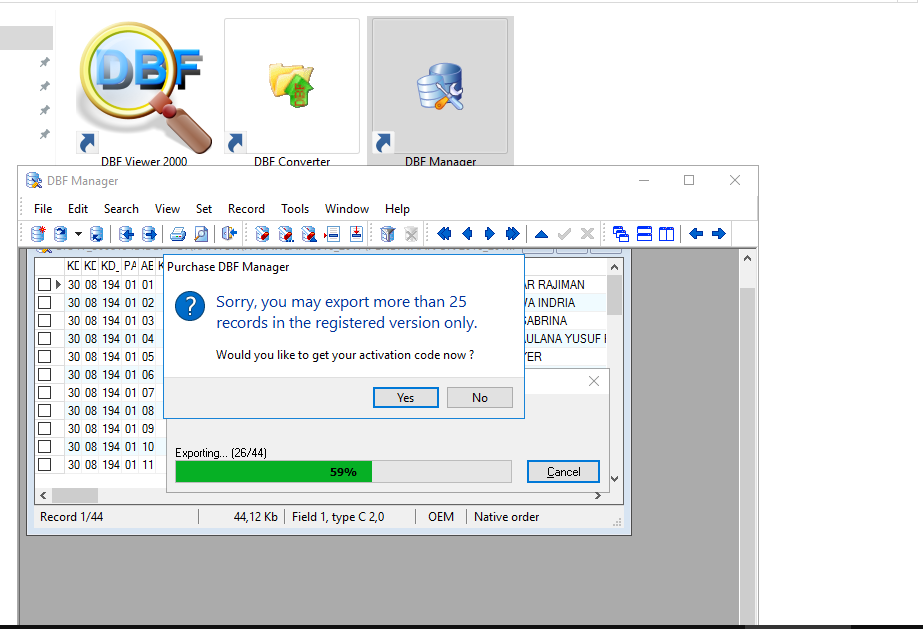The image size is (923, 629).
Task: Open print preview from toolbar
Action: tap(201, 234)
